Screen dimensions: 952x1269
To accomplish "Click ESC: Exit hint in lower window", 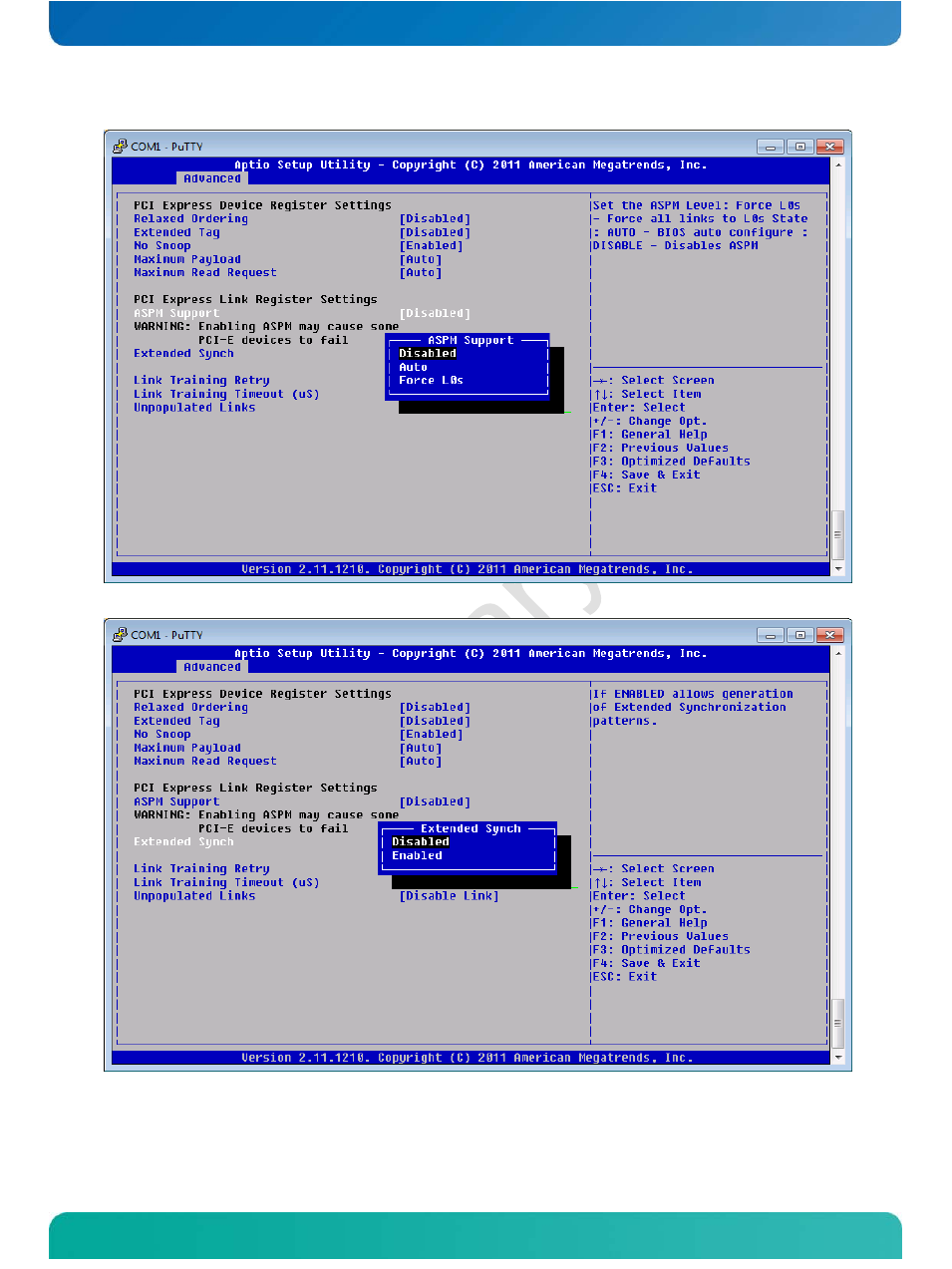I will [x=624, y=977].
